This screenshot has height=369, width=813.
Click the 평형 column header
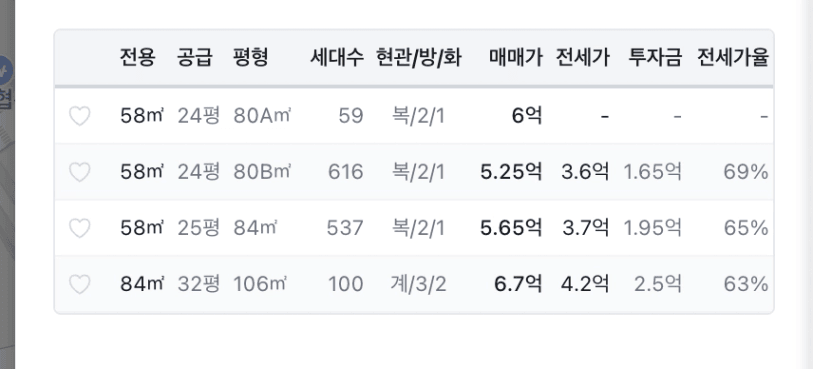point(250,57)
